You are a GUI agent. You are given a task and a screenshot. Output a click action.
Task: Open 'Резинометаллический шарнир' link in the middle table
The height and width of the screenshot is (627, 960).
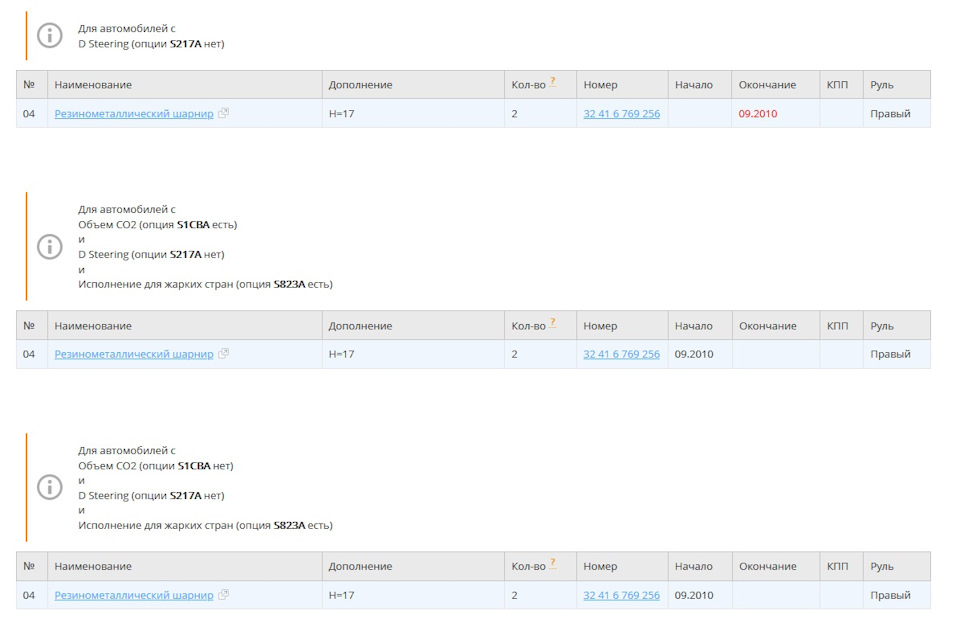(x=134, y=355)
